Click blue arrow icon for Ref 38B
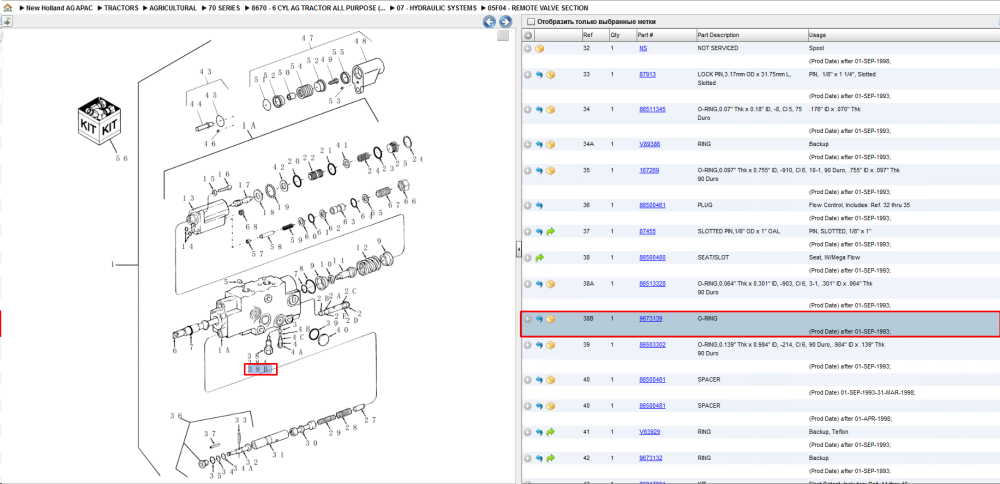Image resolution: width=1000 pixels, height=484 pixels. pos(539,319)
